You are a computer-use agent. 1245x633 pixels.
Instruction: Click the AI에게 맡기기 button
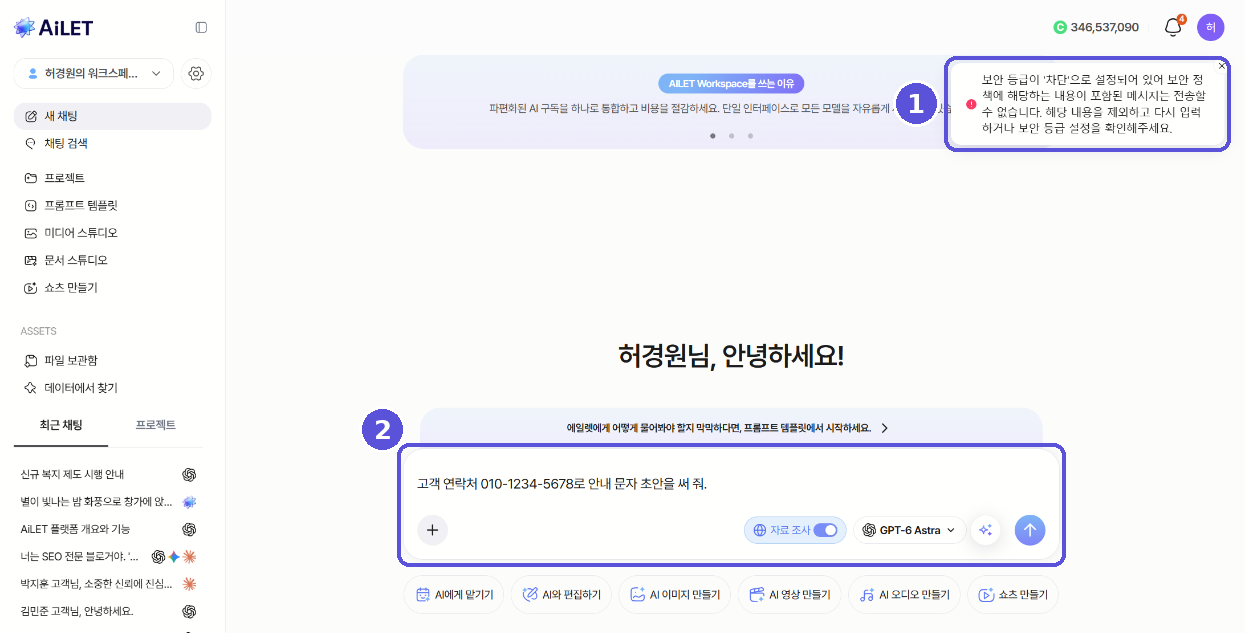click(x=455, y=594)
